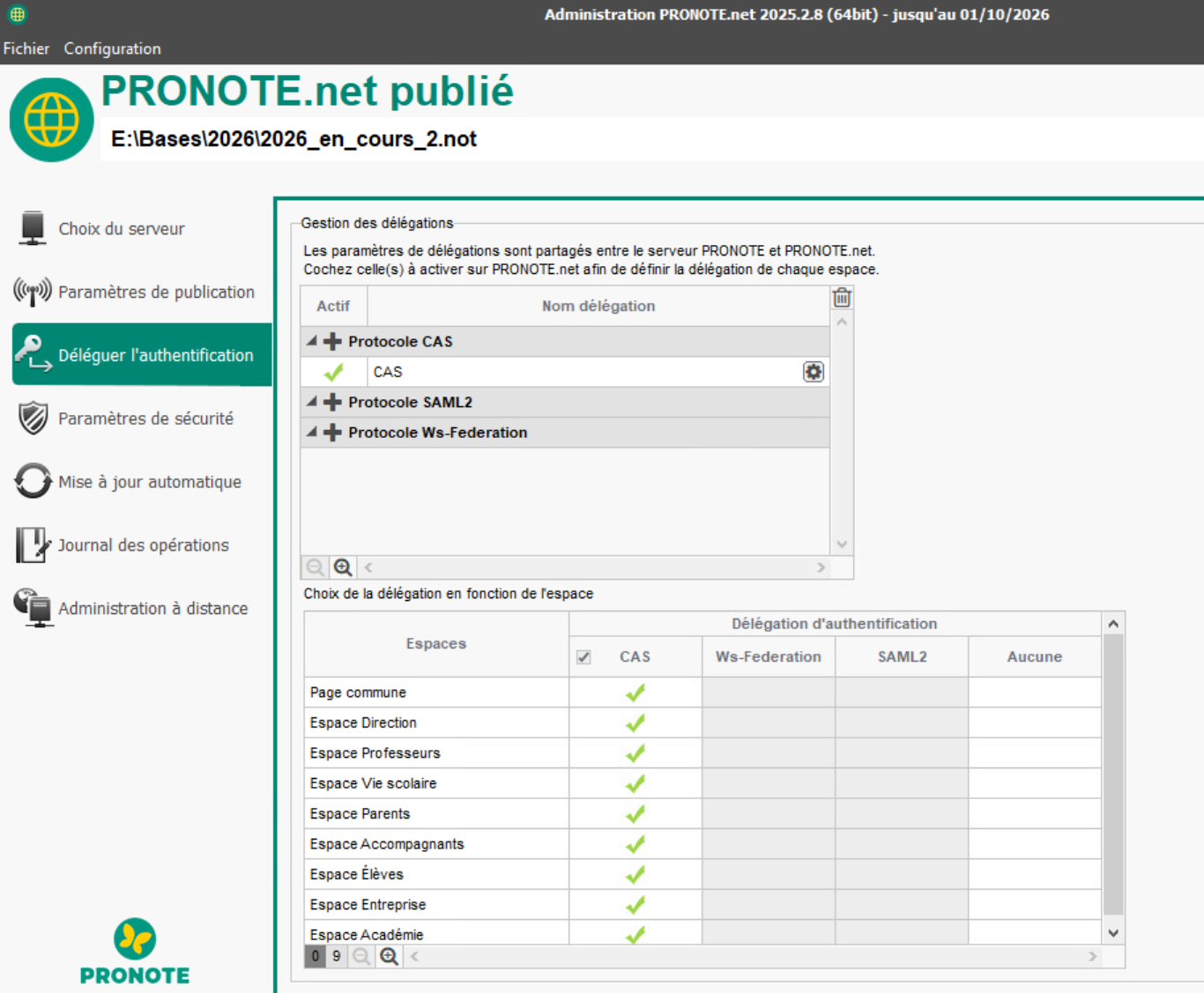Add a new SAML2 protocol delegation
The image size is (1204, 993).
point(332,403)
